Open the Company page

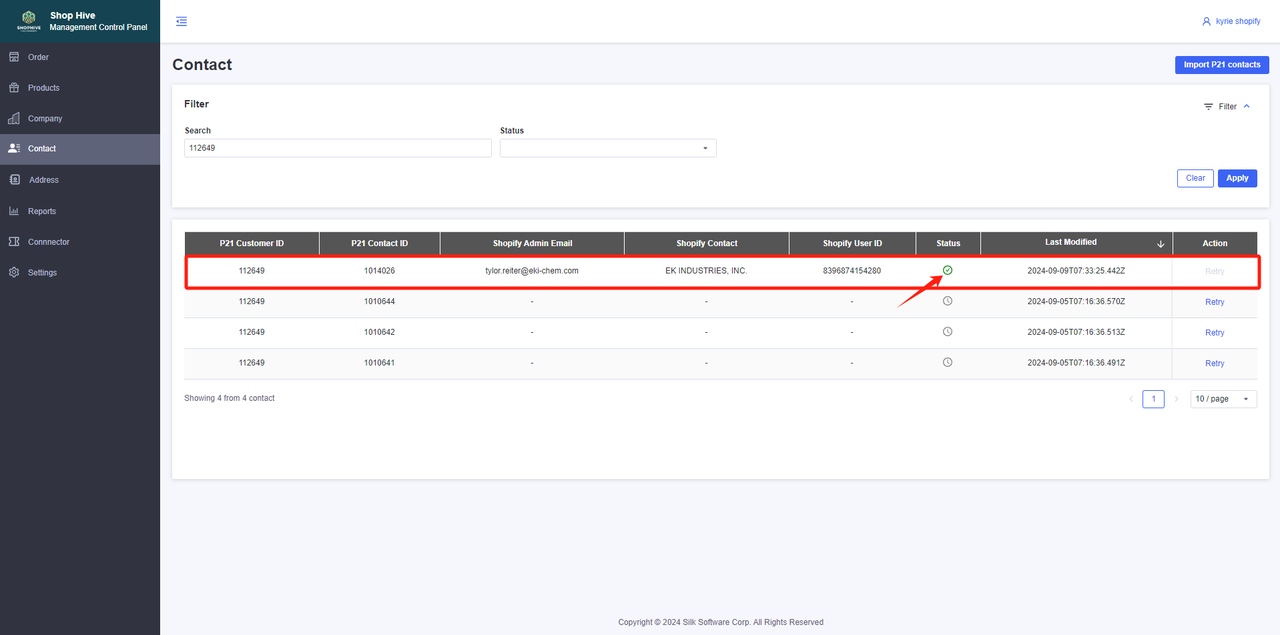point(80,118)
